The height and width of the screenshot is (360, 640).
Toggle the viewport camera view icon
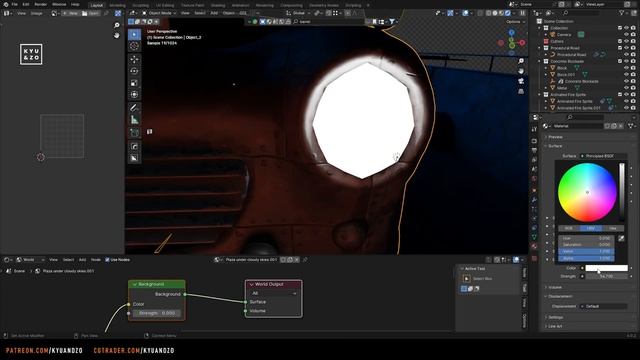pos(521,81)
